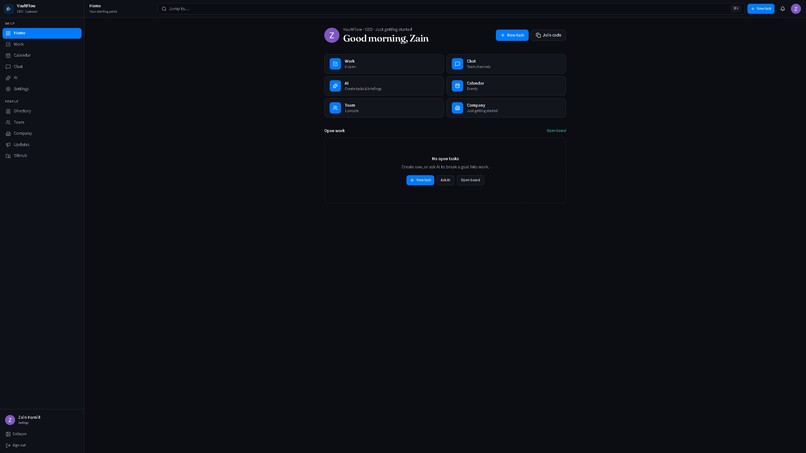This screenshot has height=453, width=806.
Task: Select Home in the sidebar
Action: coord(42,33)
